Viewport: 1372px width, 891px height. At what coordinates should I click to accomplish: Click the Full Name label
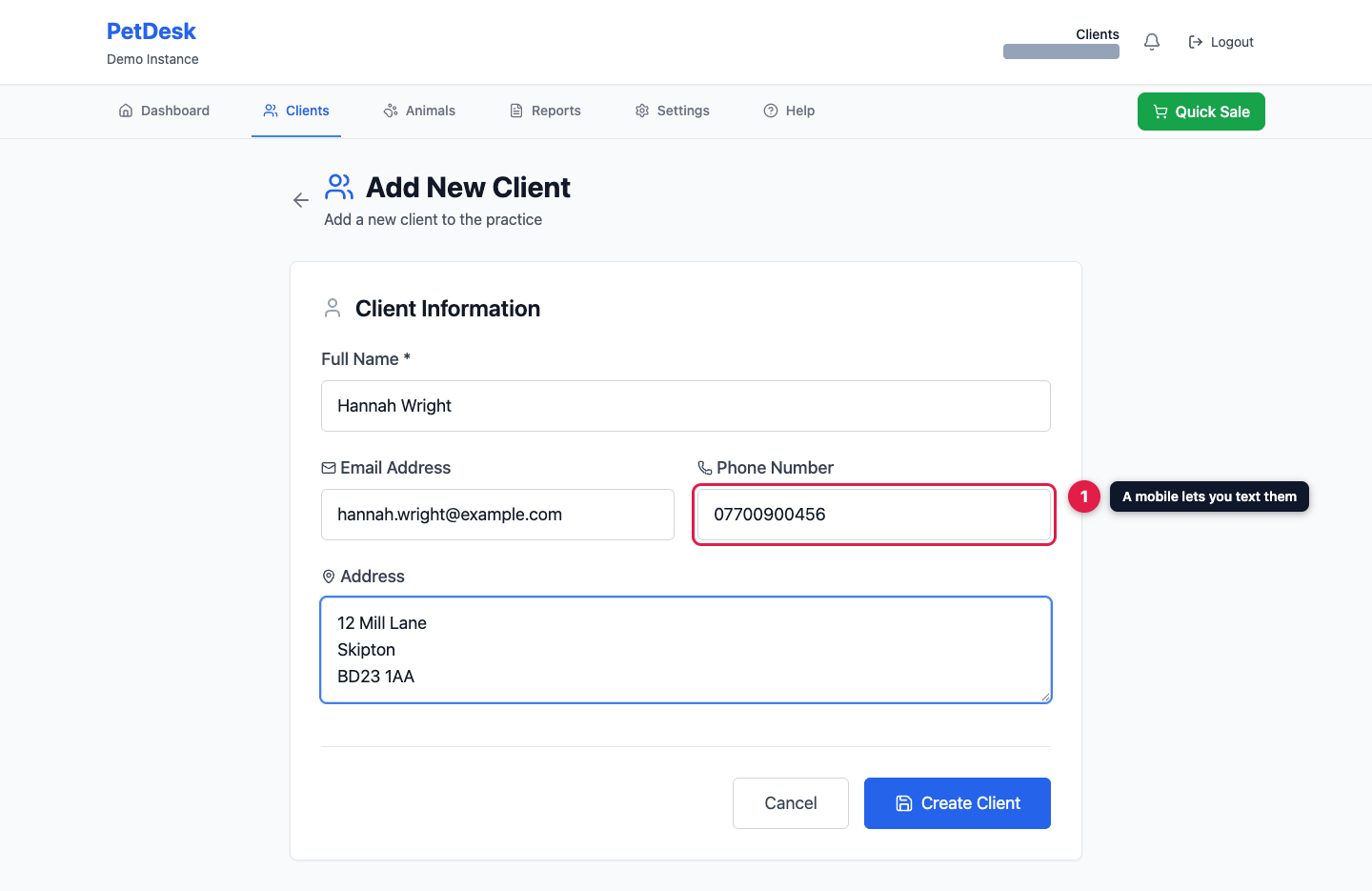point(366,359)
